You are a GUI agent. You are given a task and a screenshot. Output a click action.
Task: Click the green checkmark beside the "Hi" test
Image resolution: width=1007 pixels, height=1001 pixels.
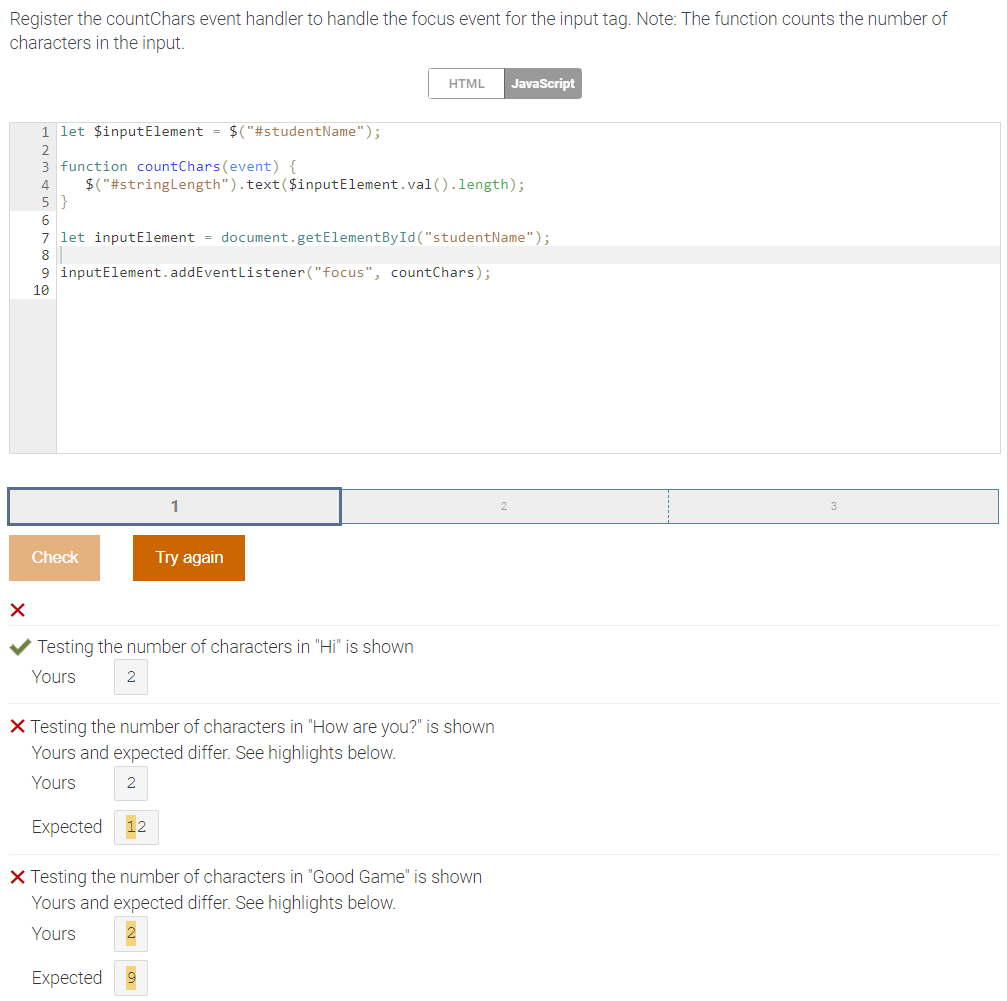coord(19,647)
